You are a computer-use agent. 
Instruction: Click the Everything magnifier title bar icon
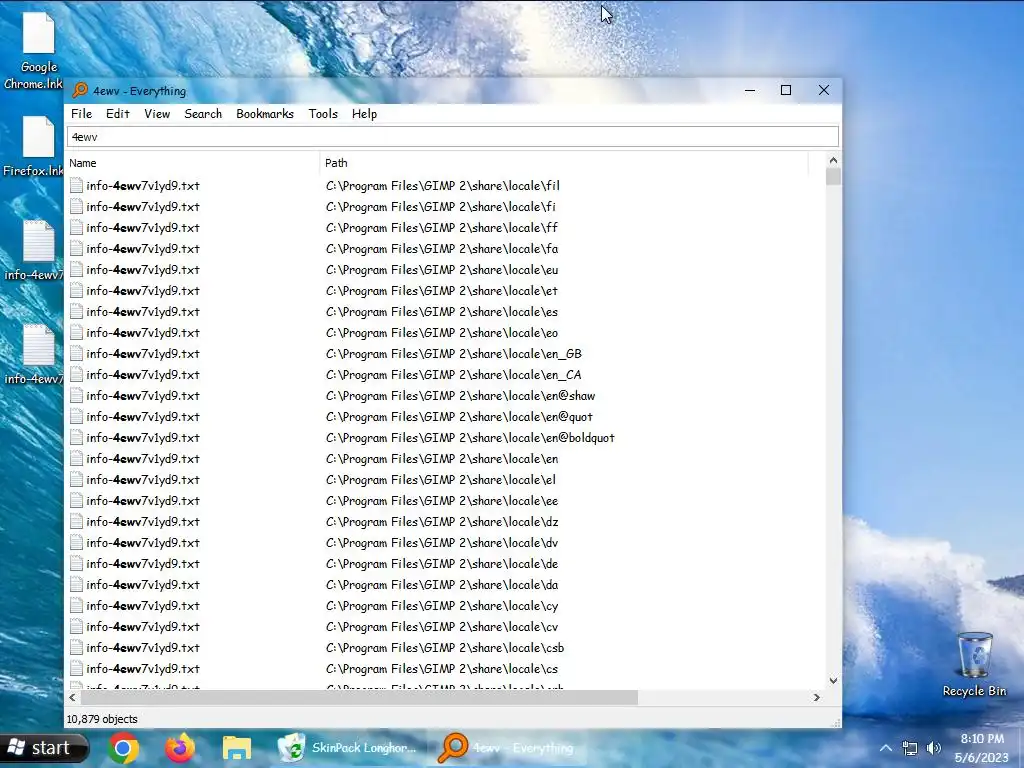[x=80, y=90]
